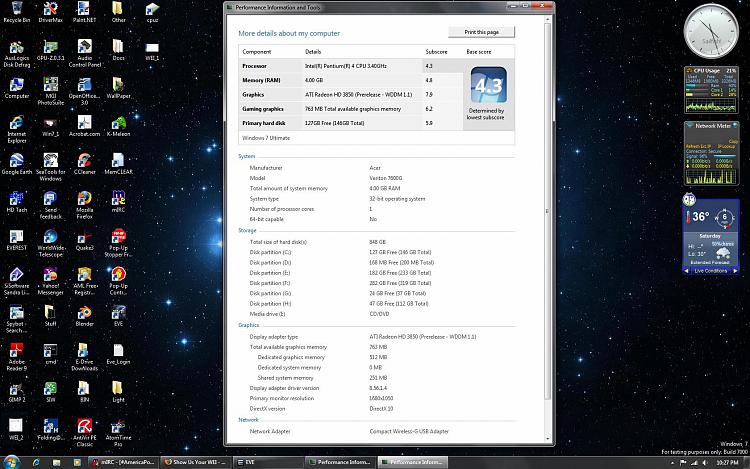Click the Windows Start orb
Viewport: 750px width, 469px height.
pyautogui.click(x=11, y=462)
